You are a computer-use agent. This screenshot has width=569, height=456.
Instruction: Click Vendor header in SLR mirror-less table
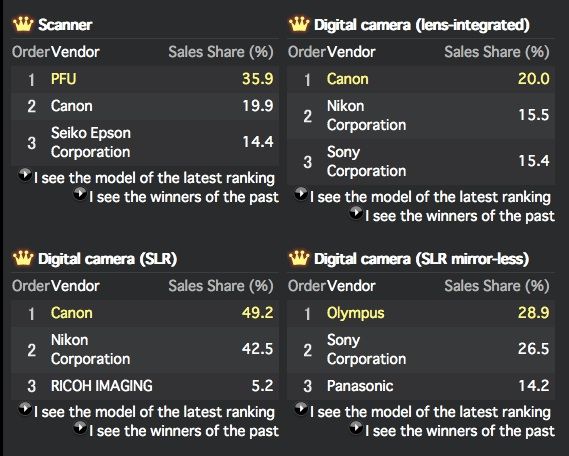[x=351, y=286]
